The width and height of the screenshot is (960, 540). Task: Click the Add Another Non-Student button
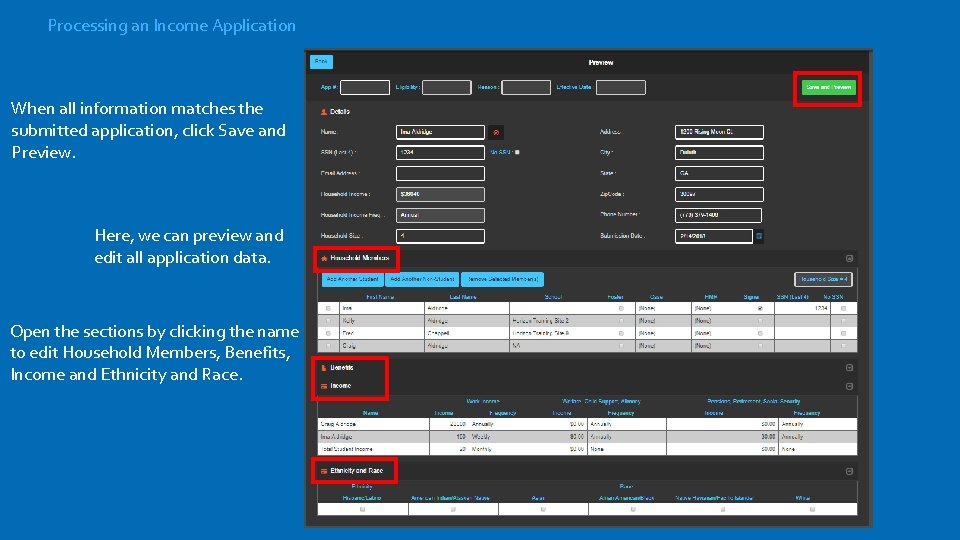click(422, 279)
